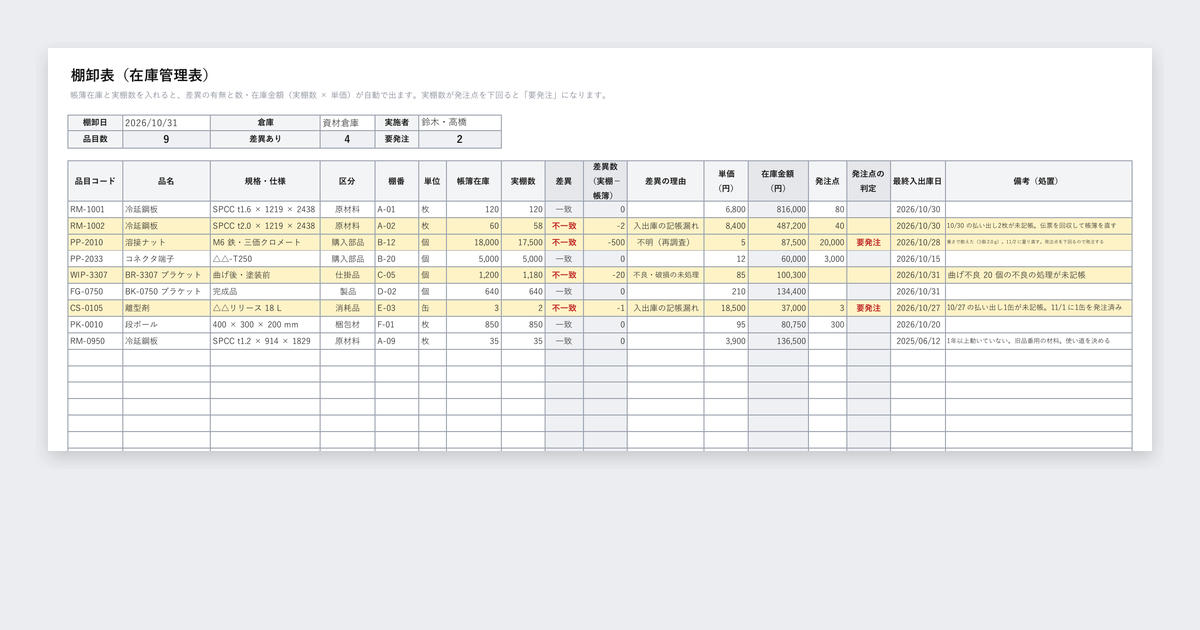This screenshot has height=630, width=1200.
Task: Click the 棚卸日 date field showing 2026/10/31
Action: coord(166,123)
